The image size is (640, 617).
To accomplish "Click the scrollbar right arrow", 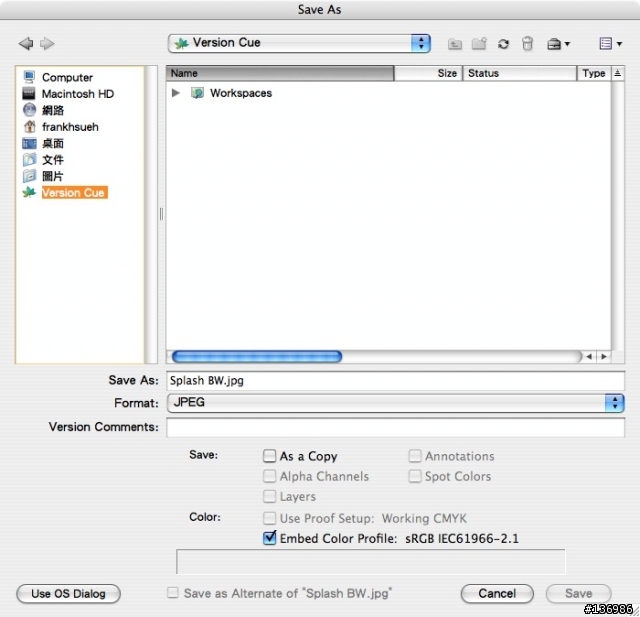I will click(x=604, y=357).
